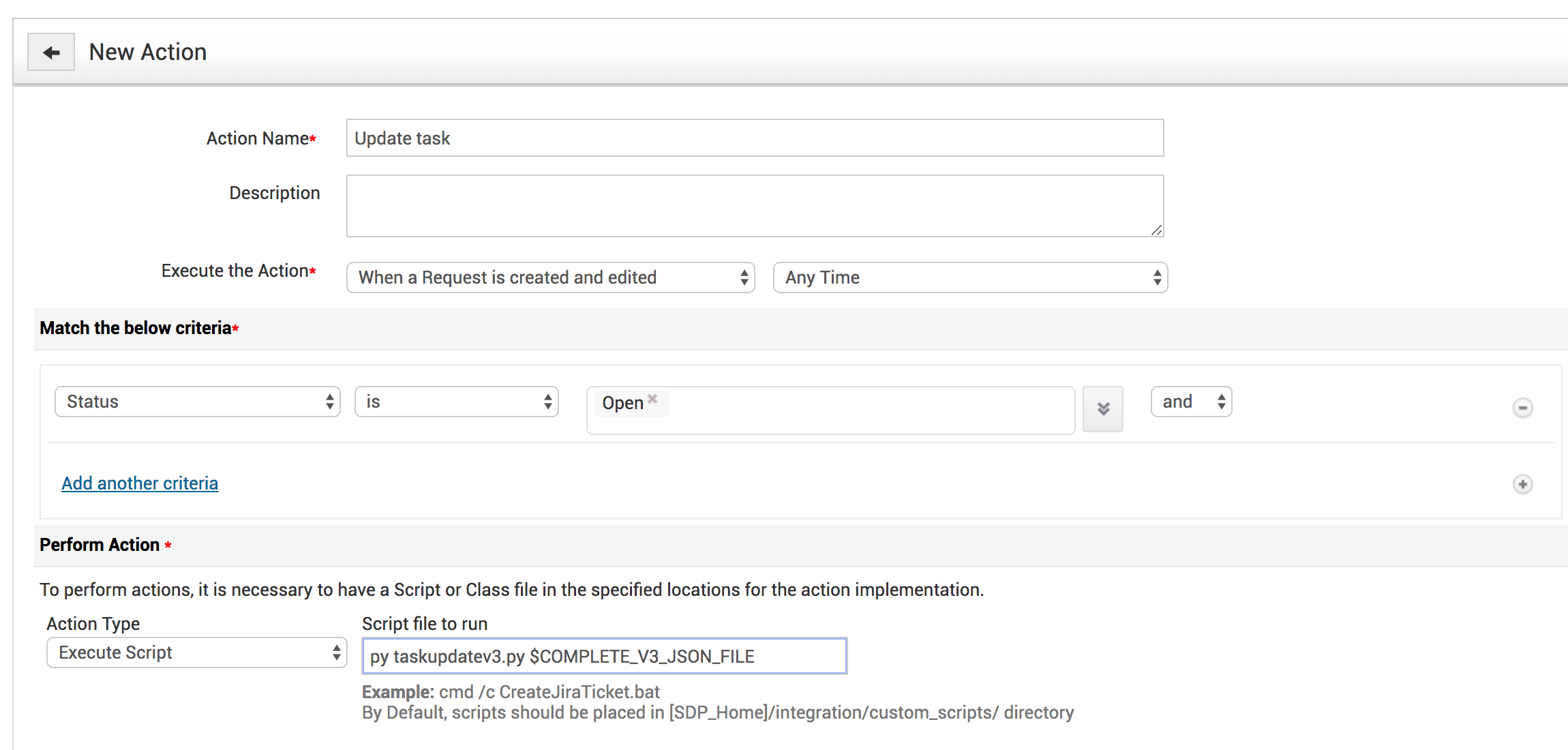Click the back arrow button

pyautogui.click(x=51, y=52)
